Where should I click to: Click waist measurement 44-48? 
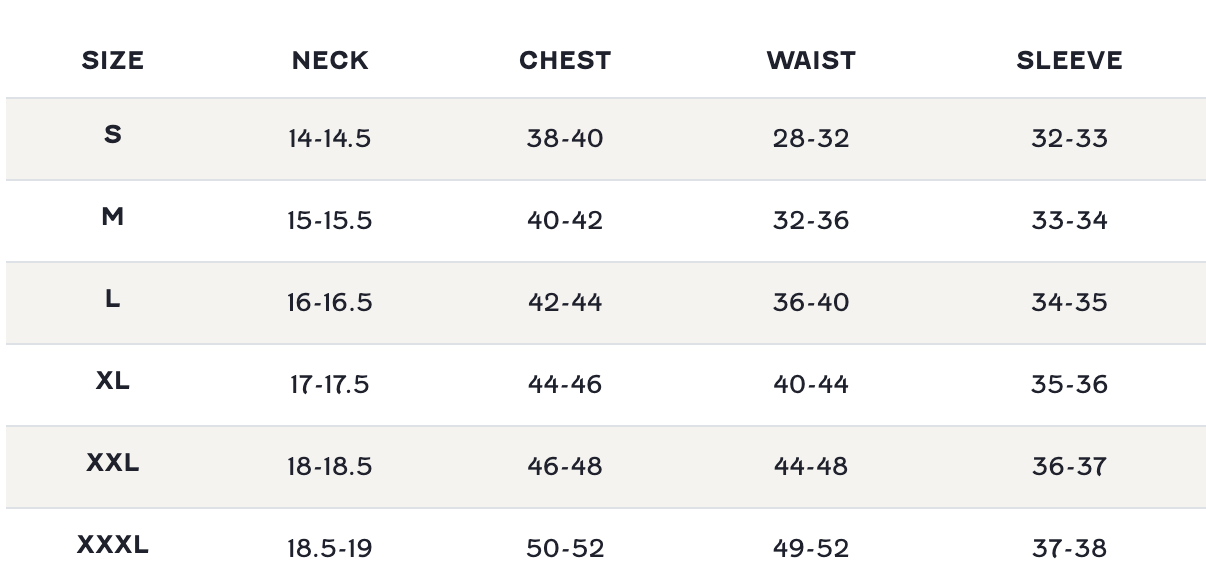pyautogui.click(x=811, y=466)
